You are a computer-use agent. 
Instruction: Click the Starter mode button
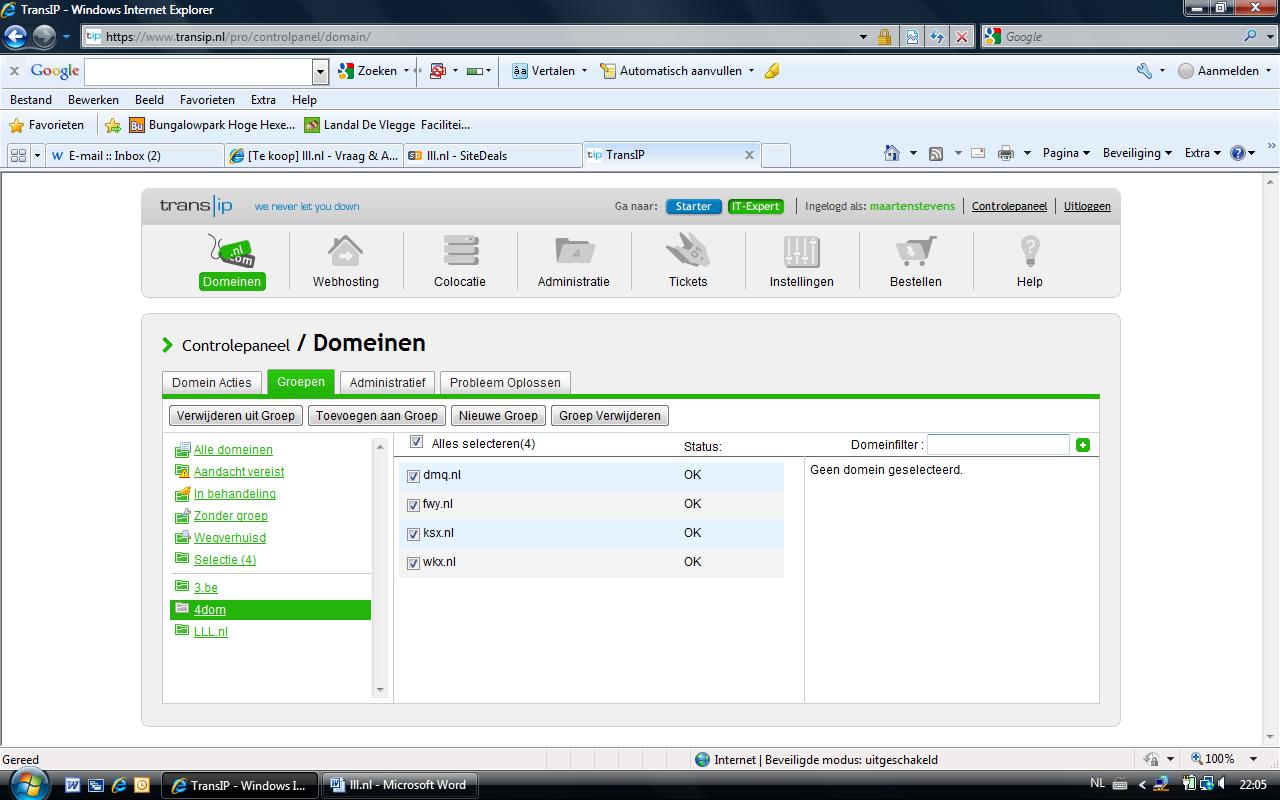pos(693,206)
